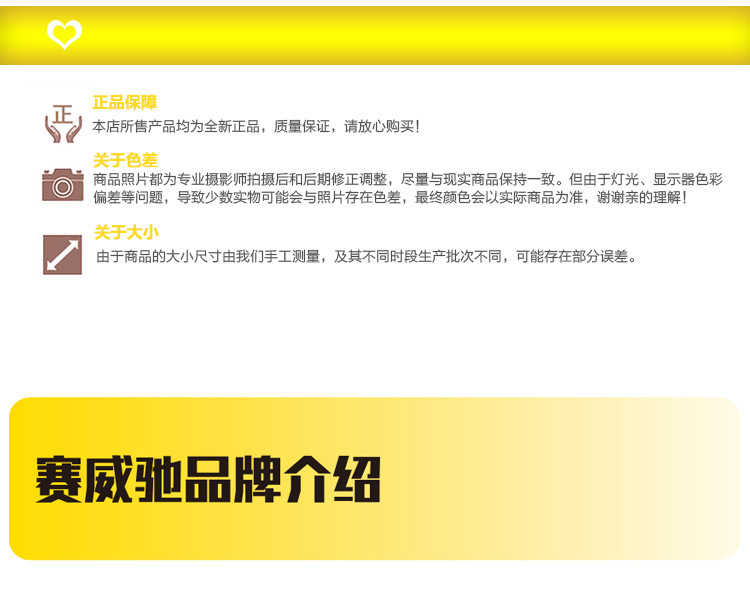Click the text 由于商品的大小尺寸由我们手工测量
The width and height of the screenshot is (750, 604).
[208, 257]
